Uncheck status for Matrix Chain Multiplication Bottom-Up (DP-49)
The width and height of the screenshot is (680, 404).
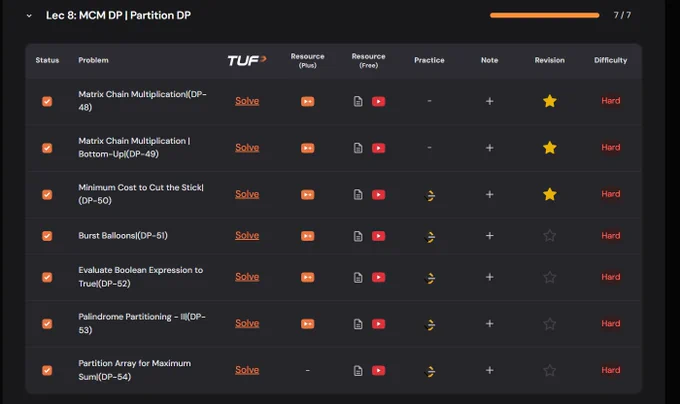pos(47,148)
